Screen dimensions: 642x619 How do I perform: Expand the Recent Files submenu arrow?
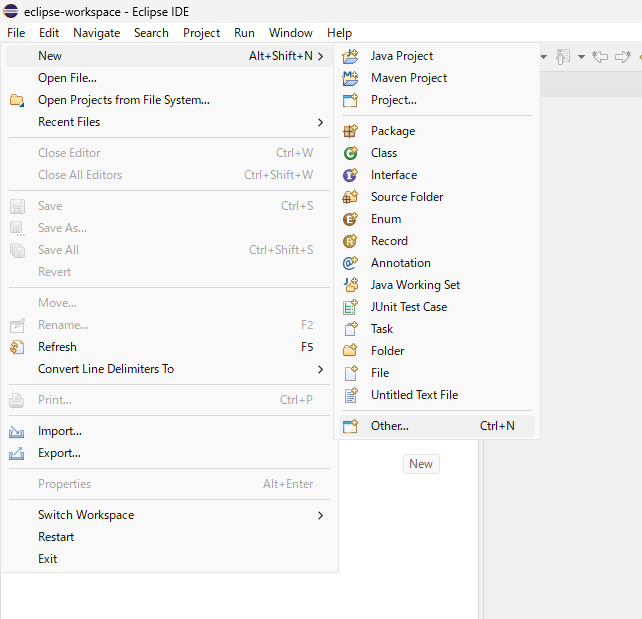pos(321,122)
